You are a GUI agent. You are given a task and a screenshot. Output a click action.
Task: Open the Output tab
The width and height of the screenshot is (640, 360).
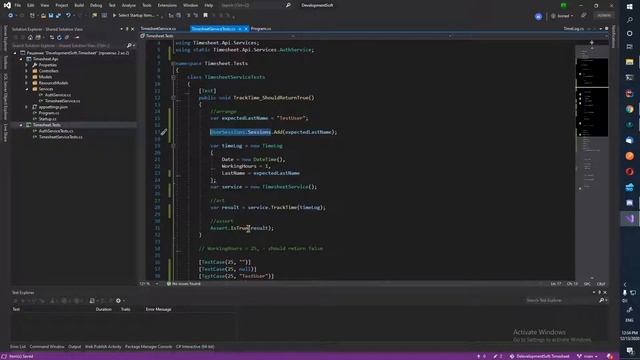(x=75, y=347)
